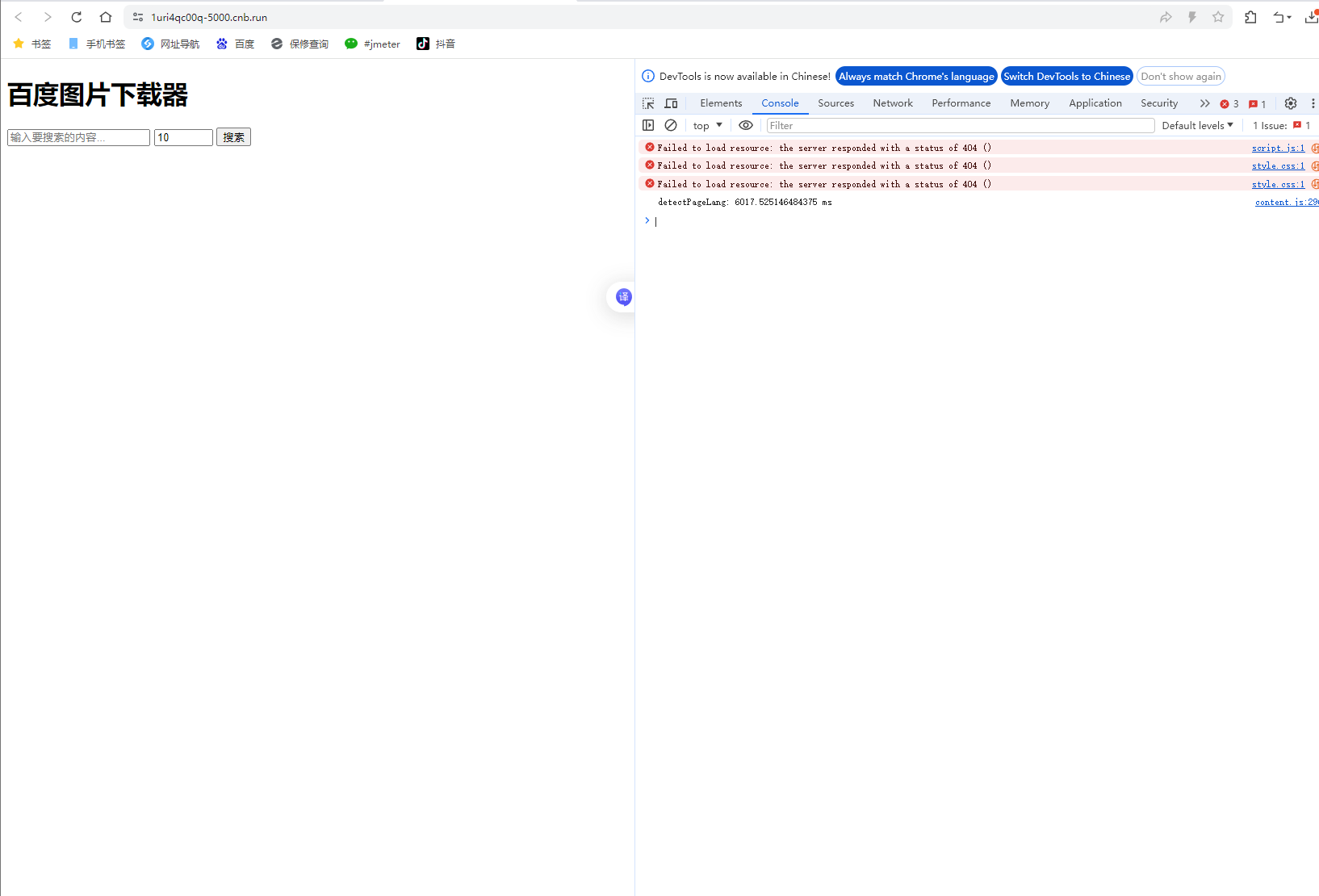The image size is (1319, 896).
Task: Share this page icon
Action: click(x=1166, y=17)
